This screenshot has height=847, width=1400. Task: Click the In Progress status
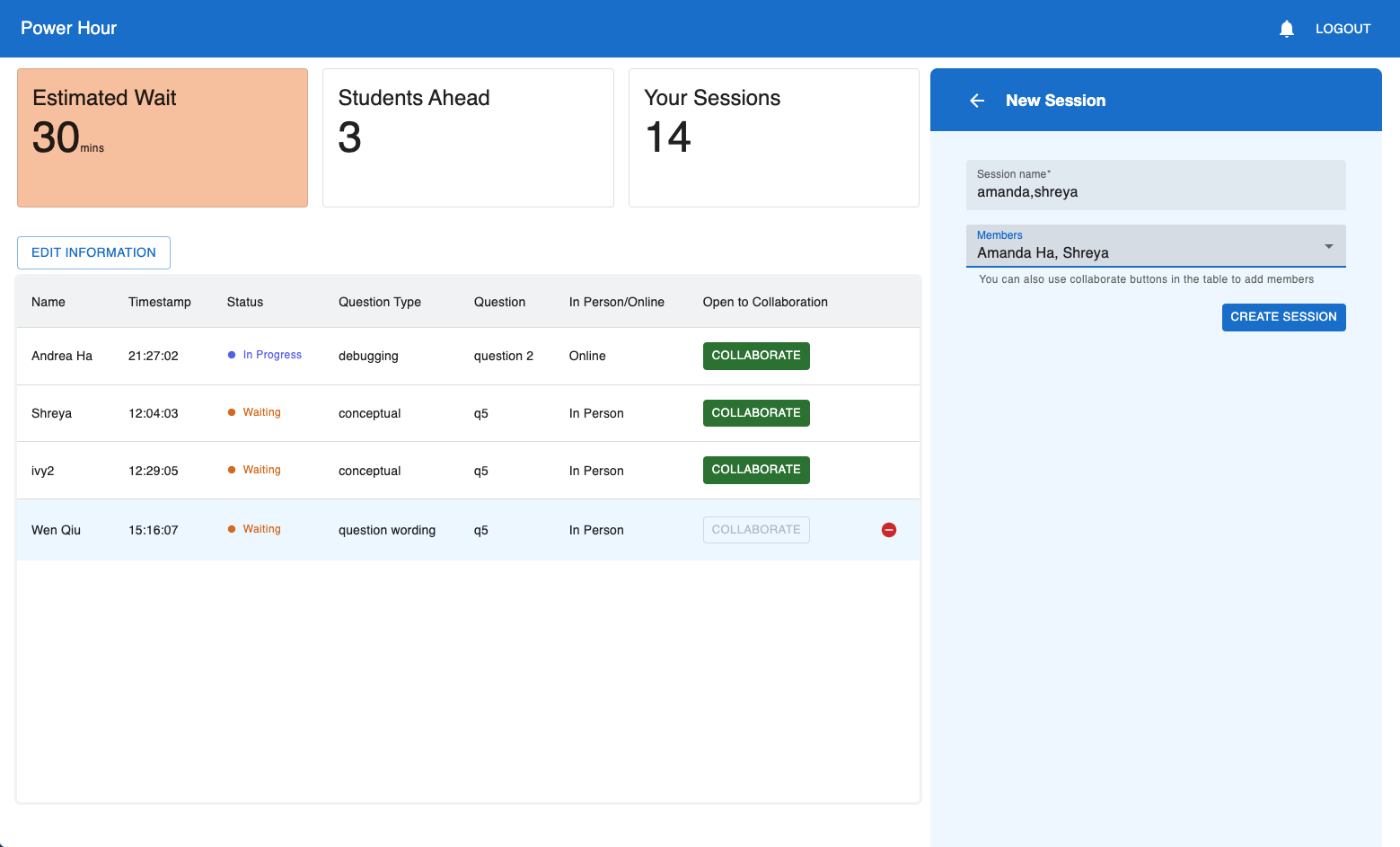265,355
